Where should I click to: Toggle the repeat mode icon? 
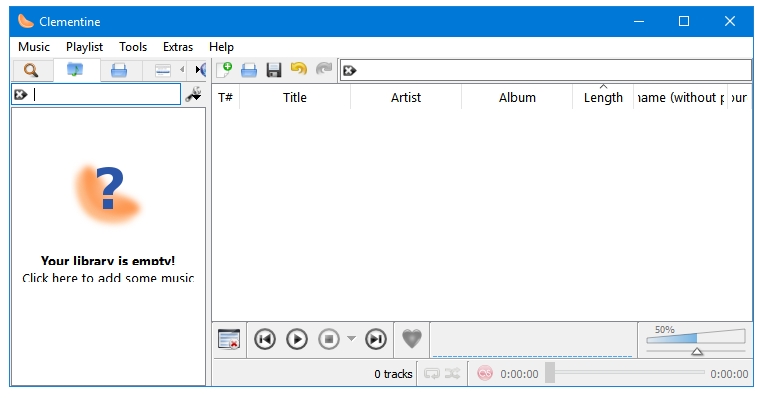pyautogui.click(x=432, y=373)
